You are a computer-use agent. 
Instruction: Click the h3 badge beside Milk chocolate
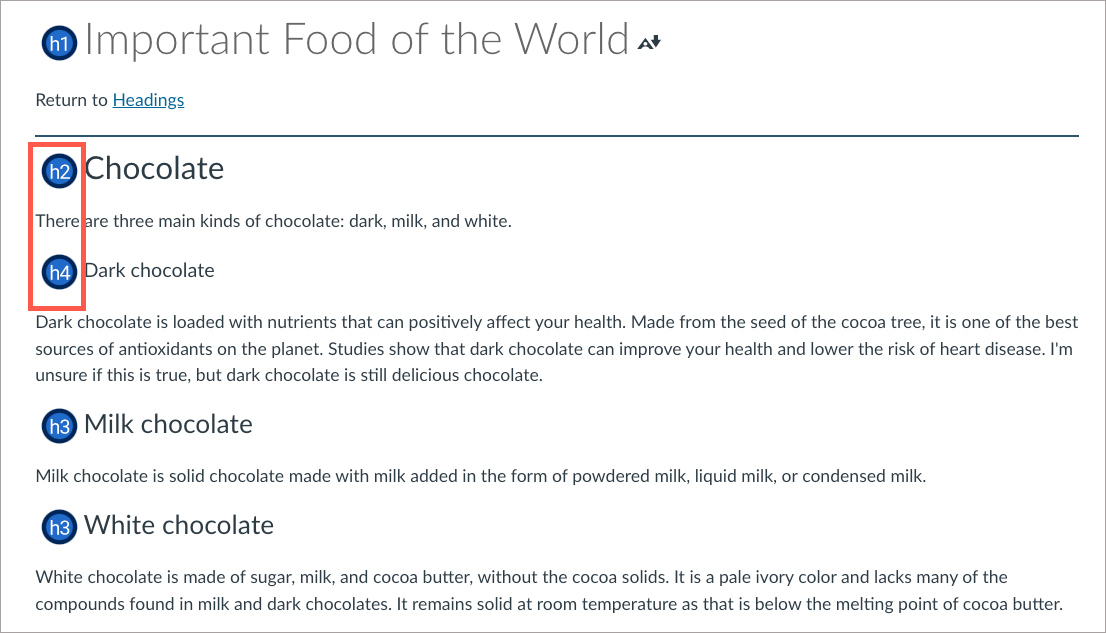pyautogui.click(x=59, y=426)
